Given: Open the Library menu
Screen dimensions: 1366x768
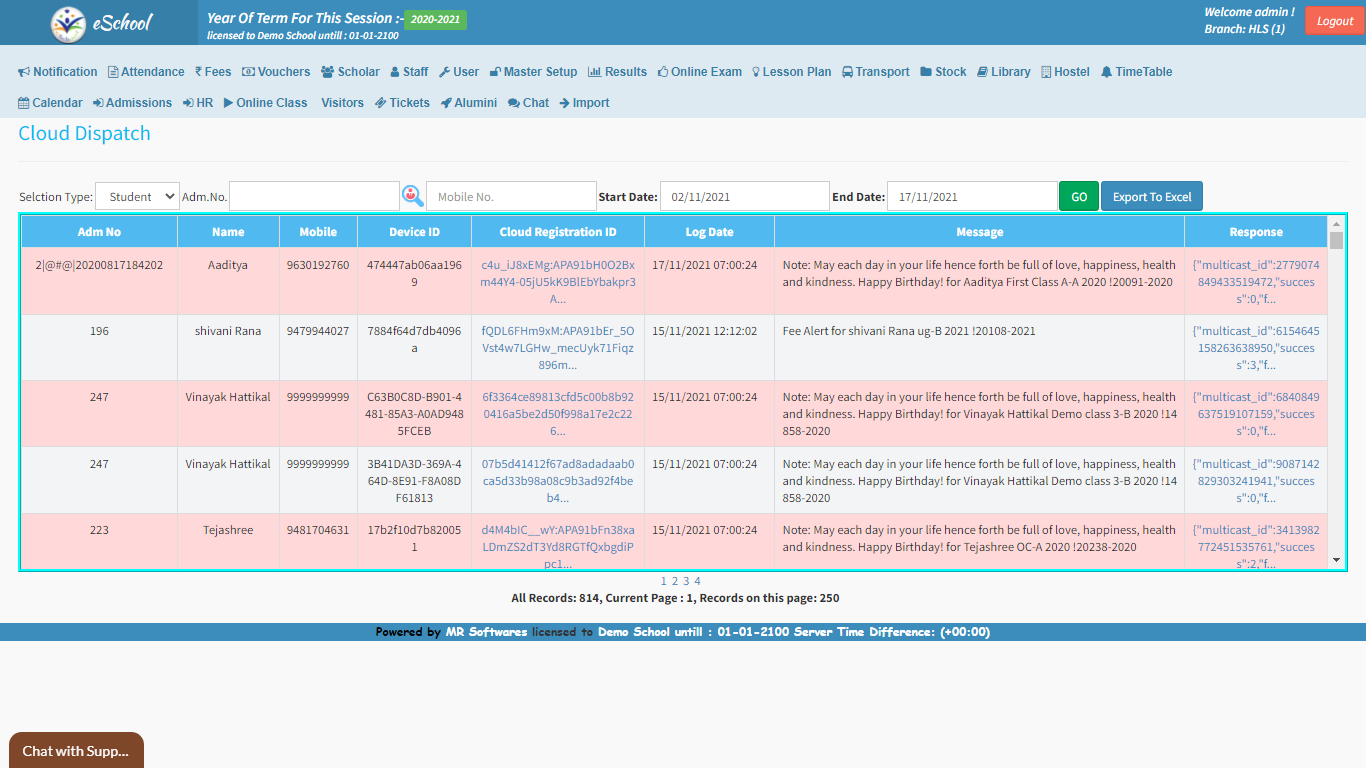Looking at the screenshot, I should point(1003,72).
